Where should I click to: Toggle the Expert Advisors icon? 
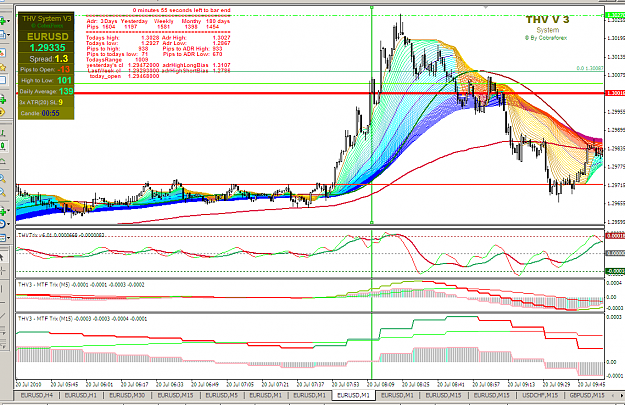(2, 112)
